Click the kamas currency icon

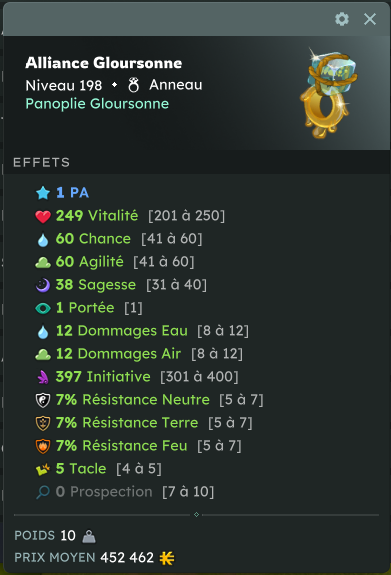tap(167, 558)
